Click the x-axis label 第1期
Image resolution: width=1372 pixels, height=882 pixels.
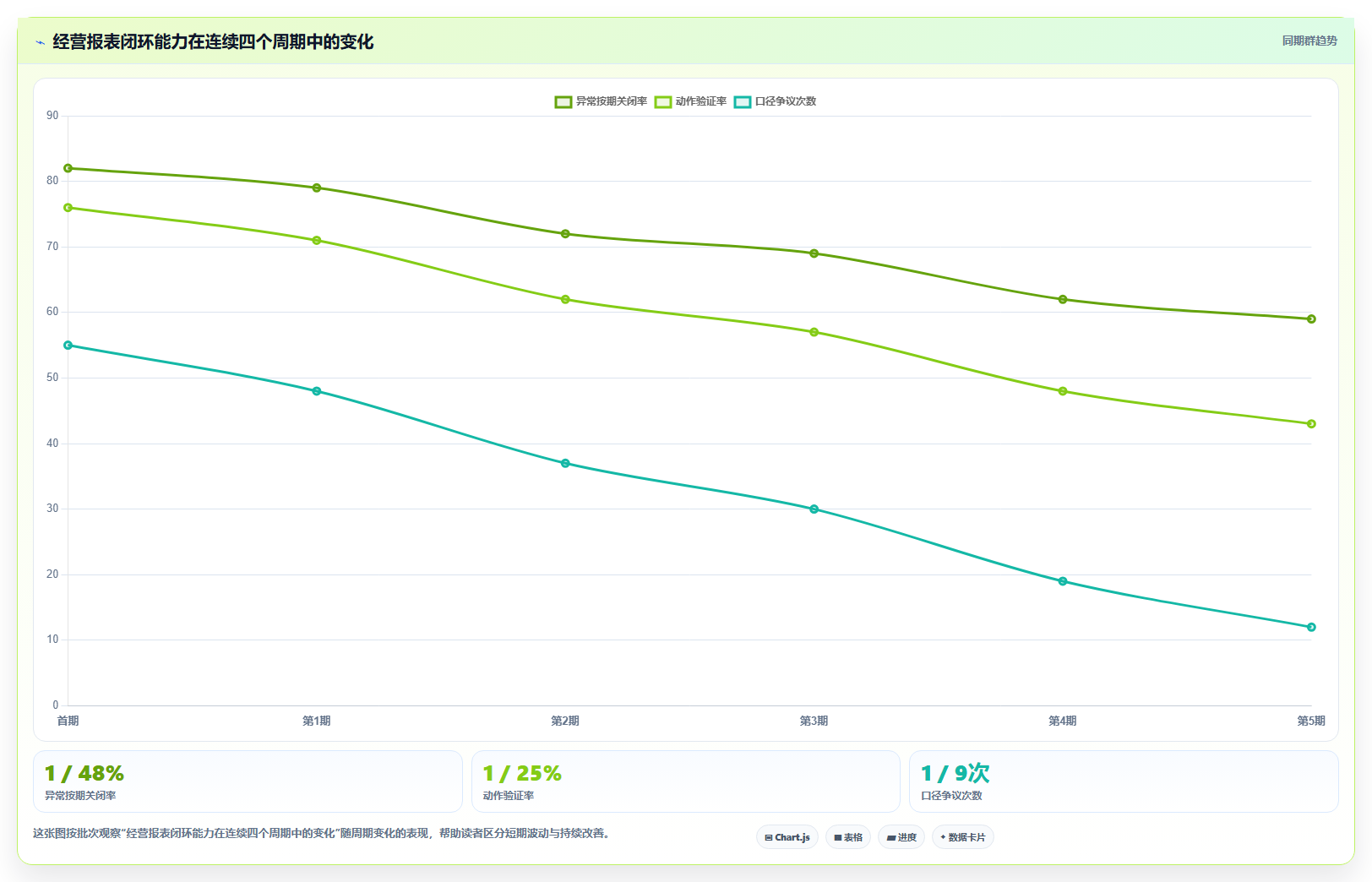coord(317,721)
